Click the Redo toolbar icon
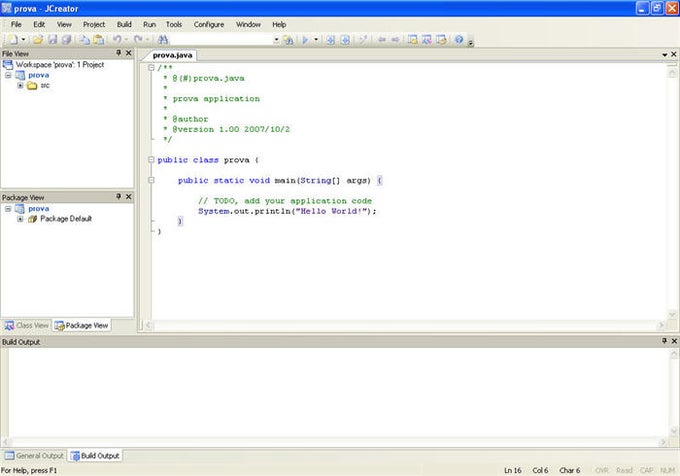Viewport: 680px width, 476px height. (x=138, y=40)
